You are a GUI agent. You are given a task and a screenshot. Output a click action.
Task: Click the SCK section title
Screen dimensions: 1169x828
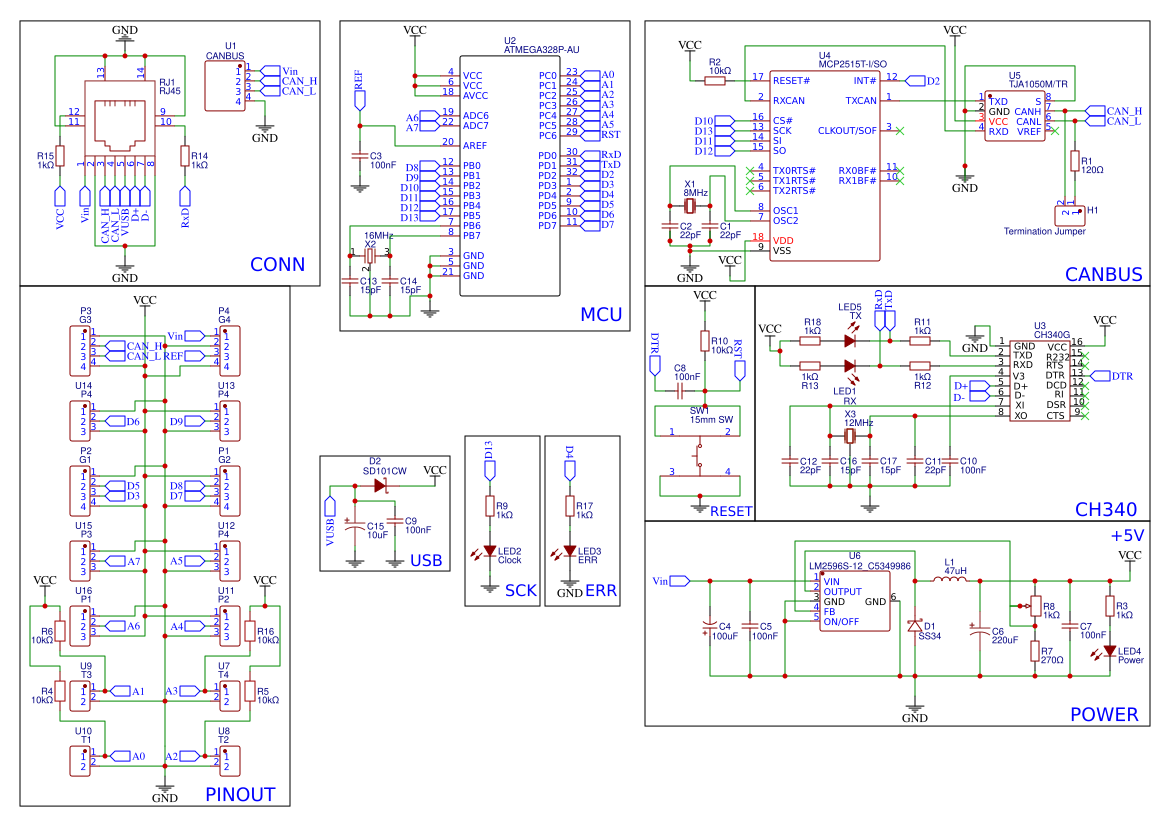point(520,590)
